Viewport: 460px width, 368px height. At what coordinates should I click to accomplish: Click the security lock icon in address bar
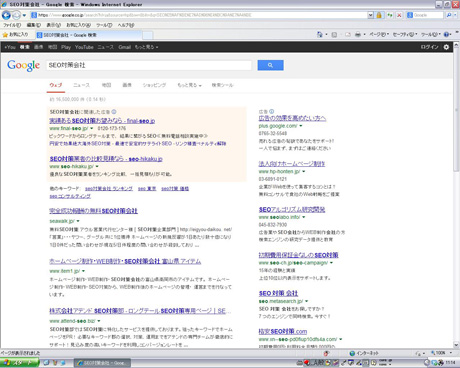[379, 15]
